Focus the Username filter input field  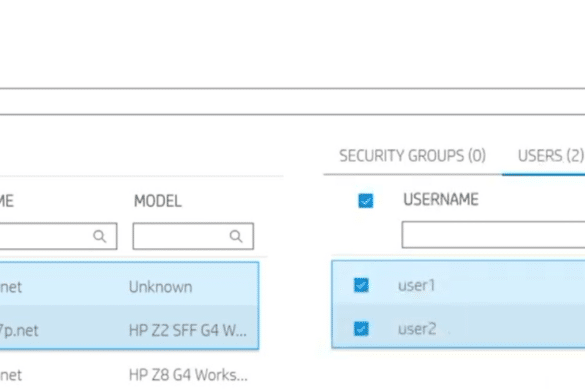(x=493, y=235)
